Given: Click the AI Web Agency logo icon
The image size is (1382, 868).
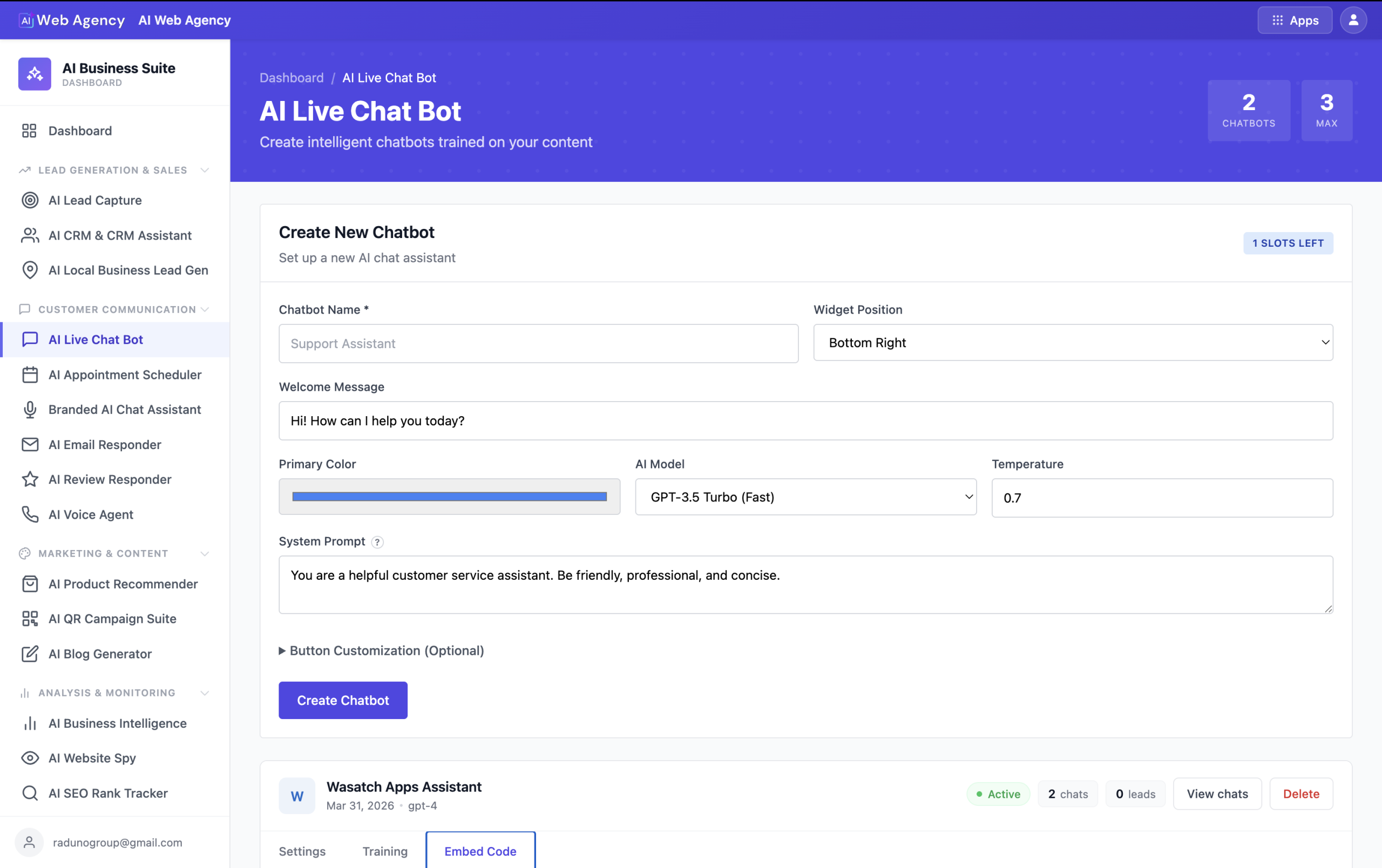Looking at the screenshot, I should tap(26, 21).
